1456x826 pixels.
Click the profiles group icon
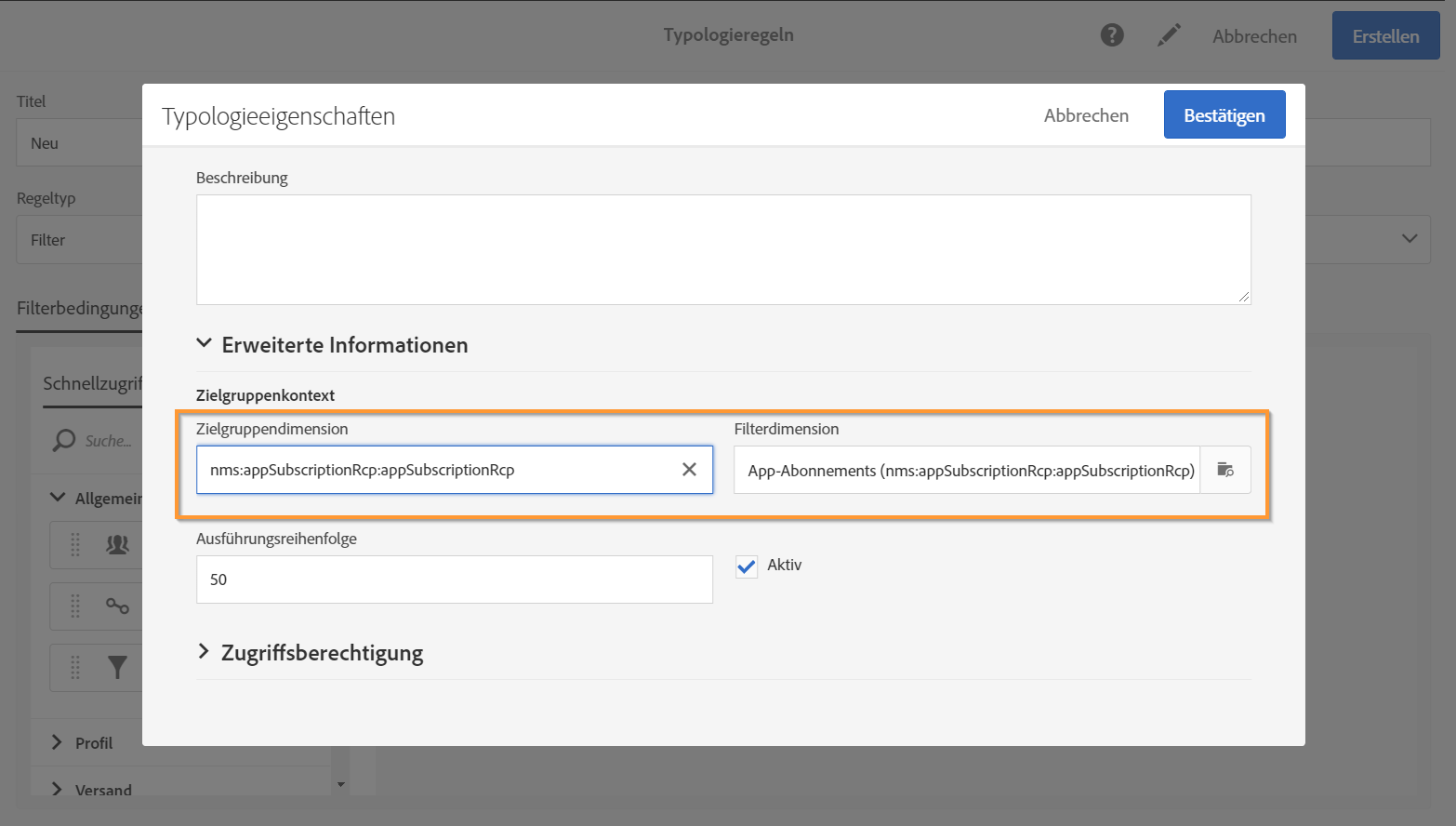[117, 545]
